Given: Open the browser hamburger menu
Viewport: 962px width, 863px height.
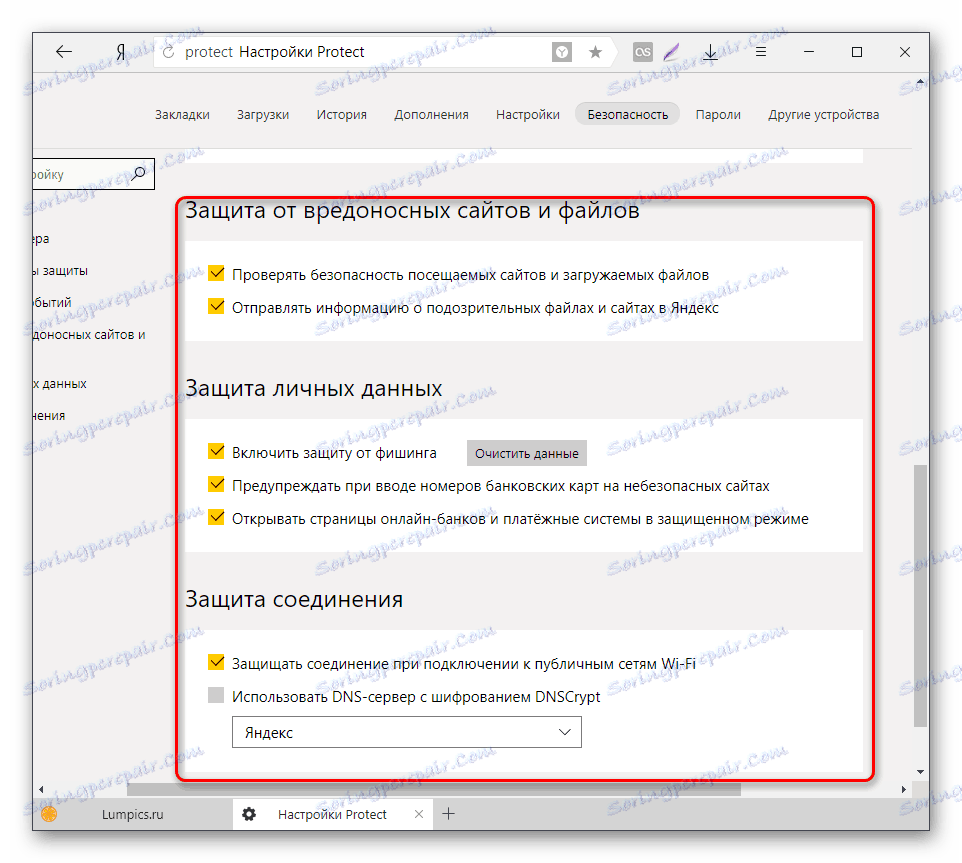Looking at the screenshot, I should point(761,52).
